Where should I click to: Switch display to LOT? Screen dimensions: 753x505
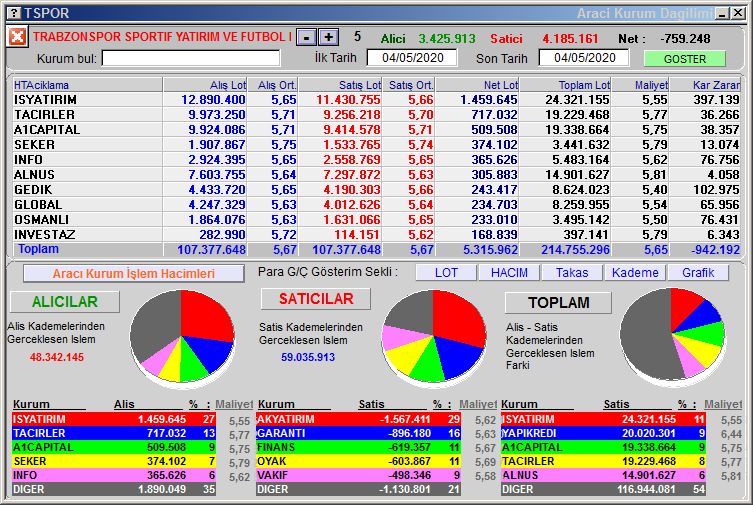(446, 273)
